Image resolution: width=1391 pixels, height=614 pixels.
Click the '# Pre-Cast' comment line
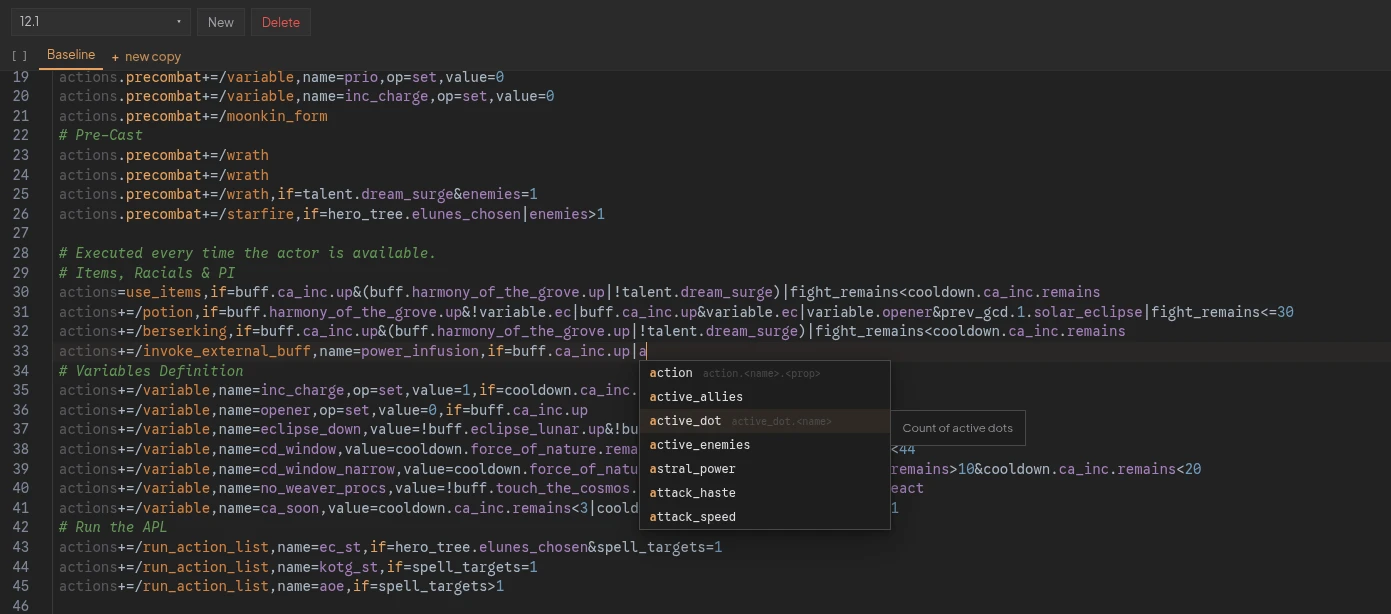coord(101,135)
